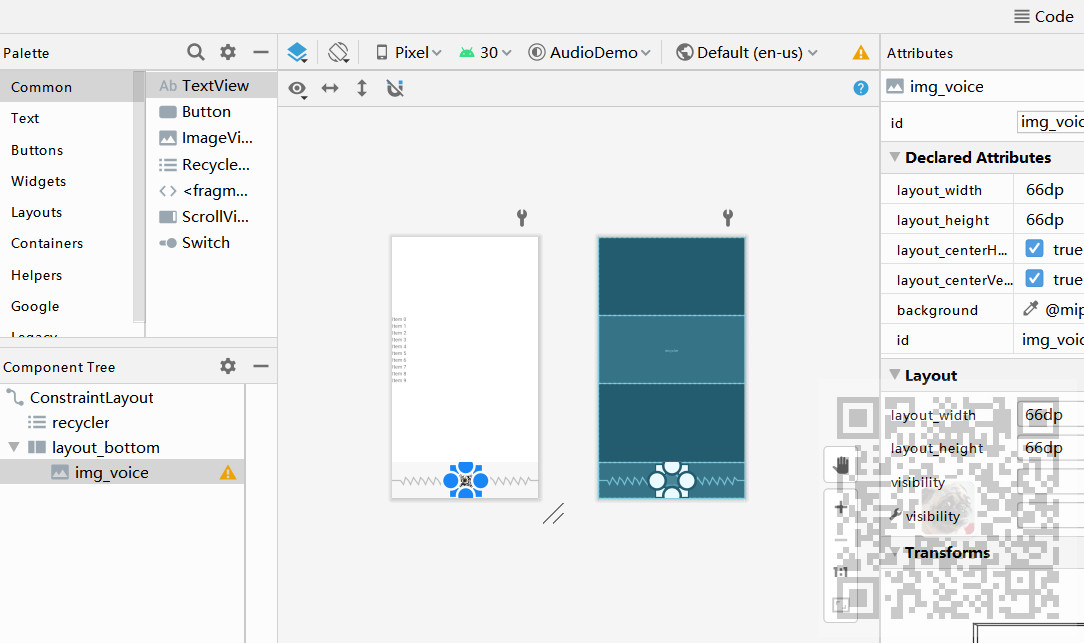The width and height of the screenshot is (1084, 643).
Task: Pick TextView from the palette
Action: (212, 86)
